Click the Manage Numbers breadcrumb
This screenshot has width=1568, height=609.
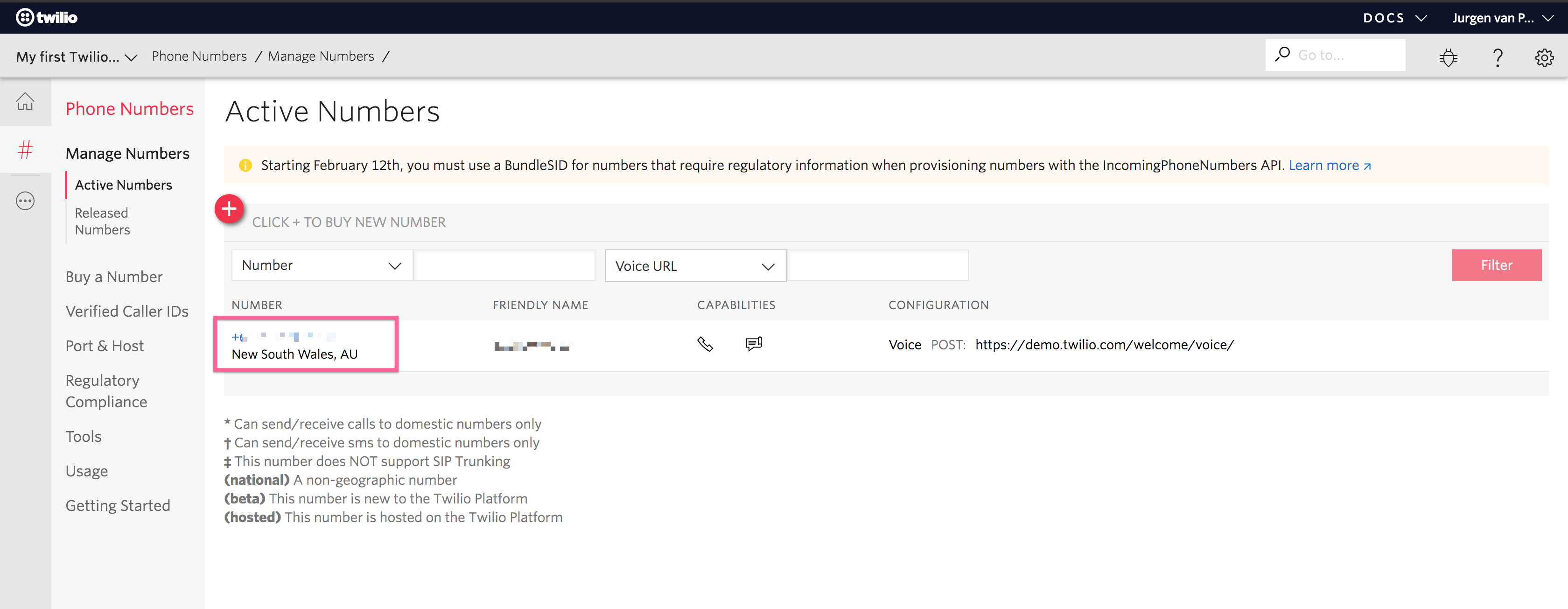coord(321,56)
